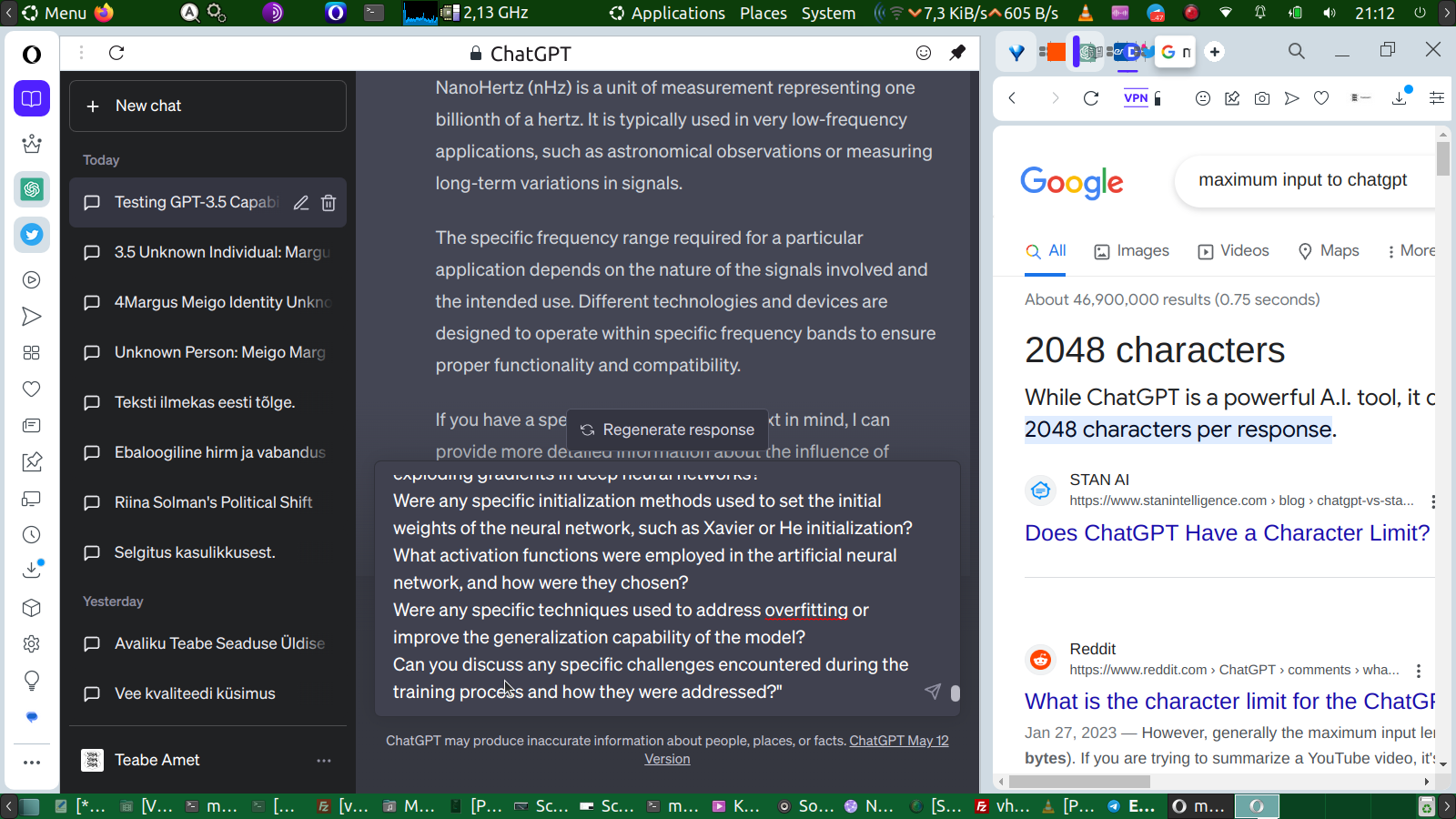Expand the More search options on Google
The width and height of the screenshot is (1456, 819).
tap(1410, 251)
